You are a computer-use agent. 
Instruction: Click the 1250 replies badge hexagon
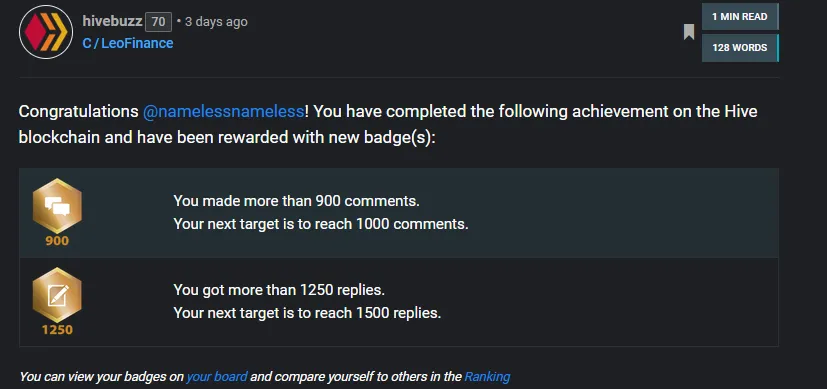(57, 295)
